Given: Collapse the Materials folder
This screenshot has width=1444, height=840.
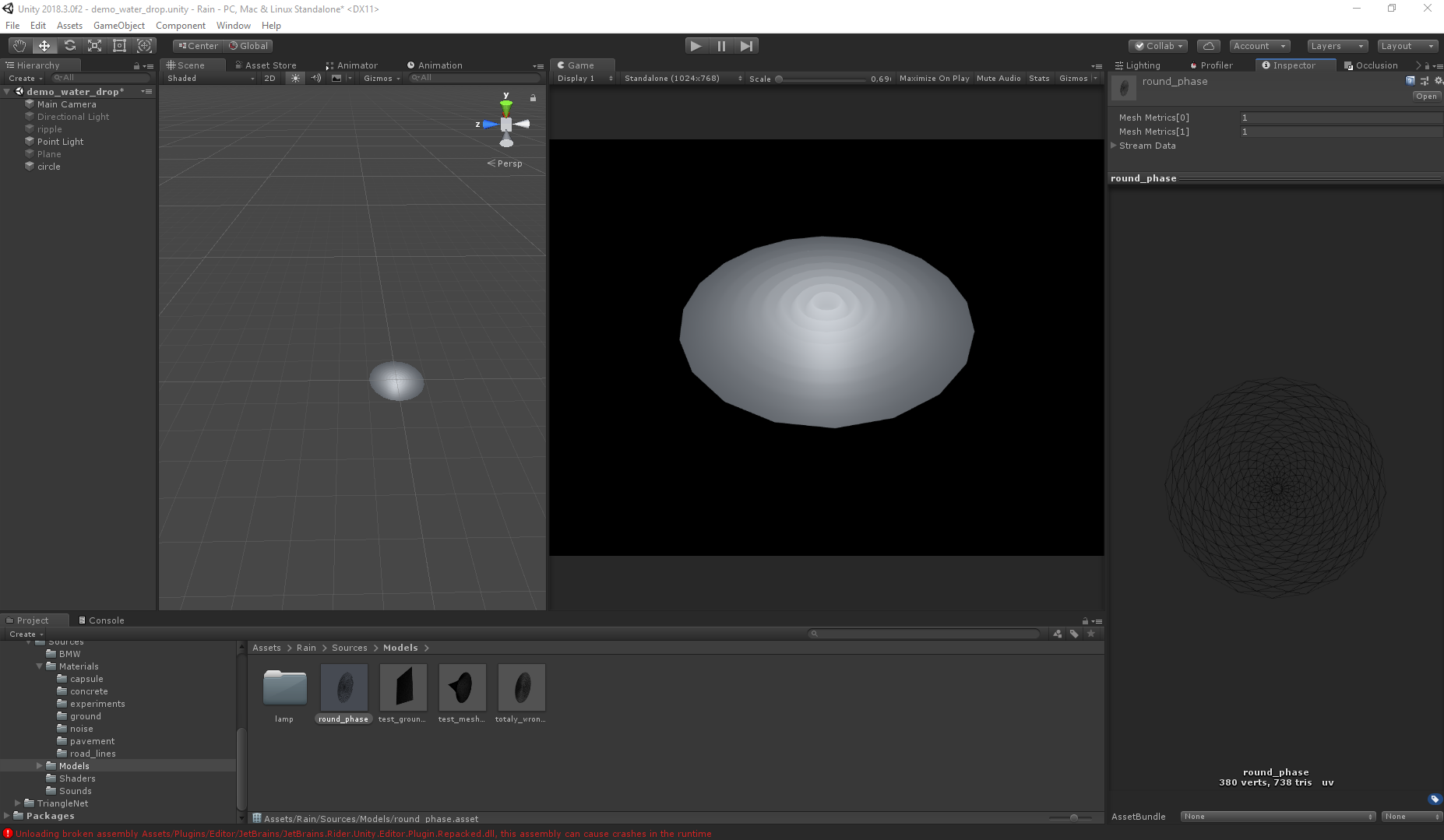Looking at the screenshot, I should (39, 666).
